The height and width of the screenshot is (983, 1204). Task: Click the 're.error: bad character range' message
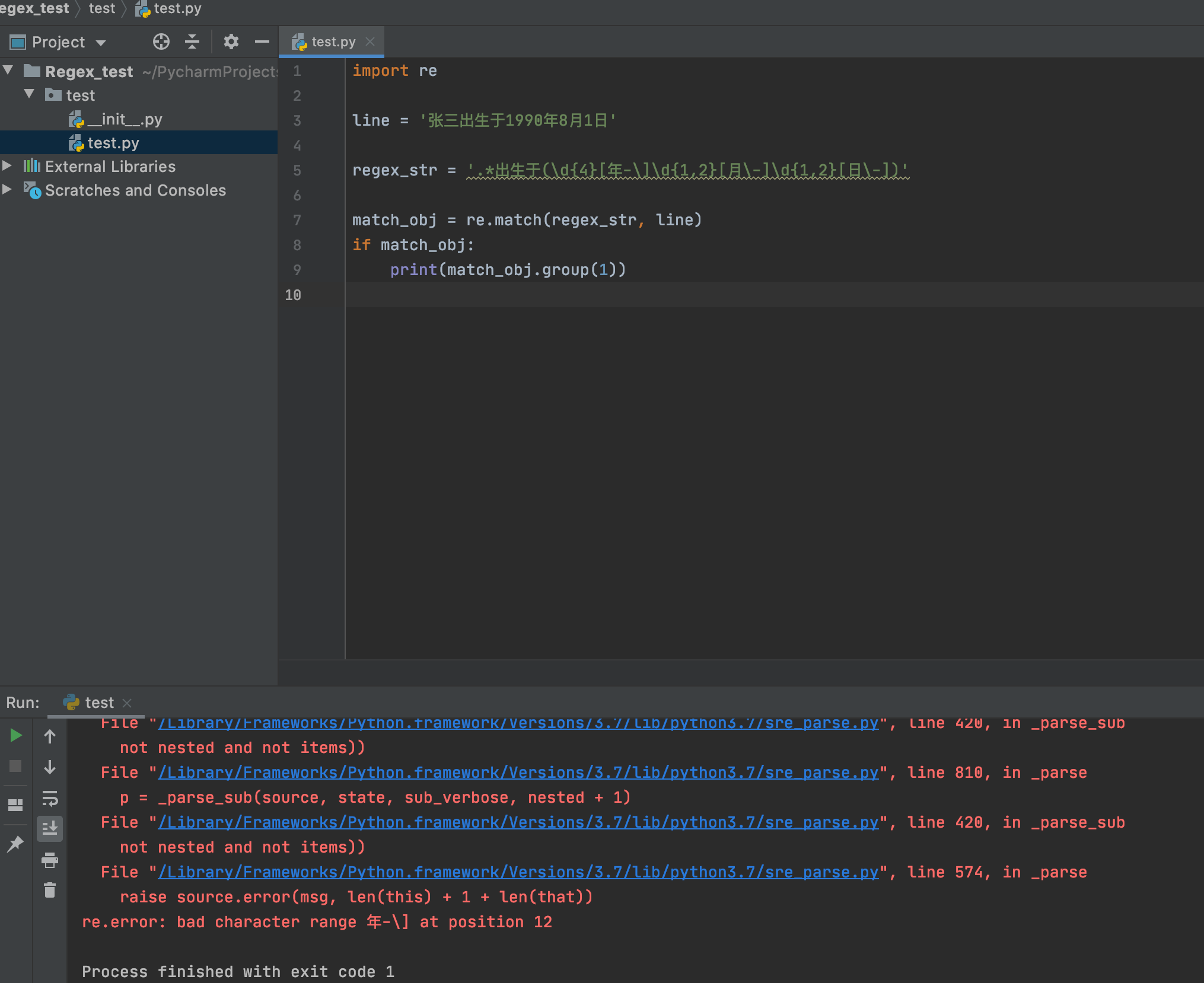(317, 922)
